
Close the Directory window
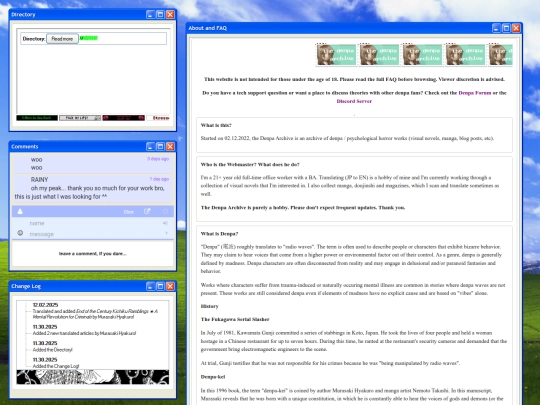point(170,14)
